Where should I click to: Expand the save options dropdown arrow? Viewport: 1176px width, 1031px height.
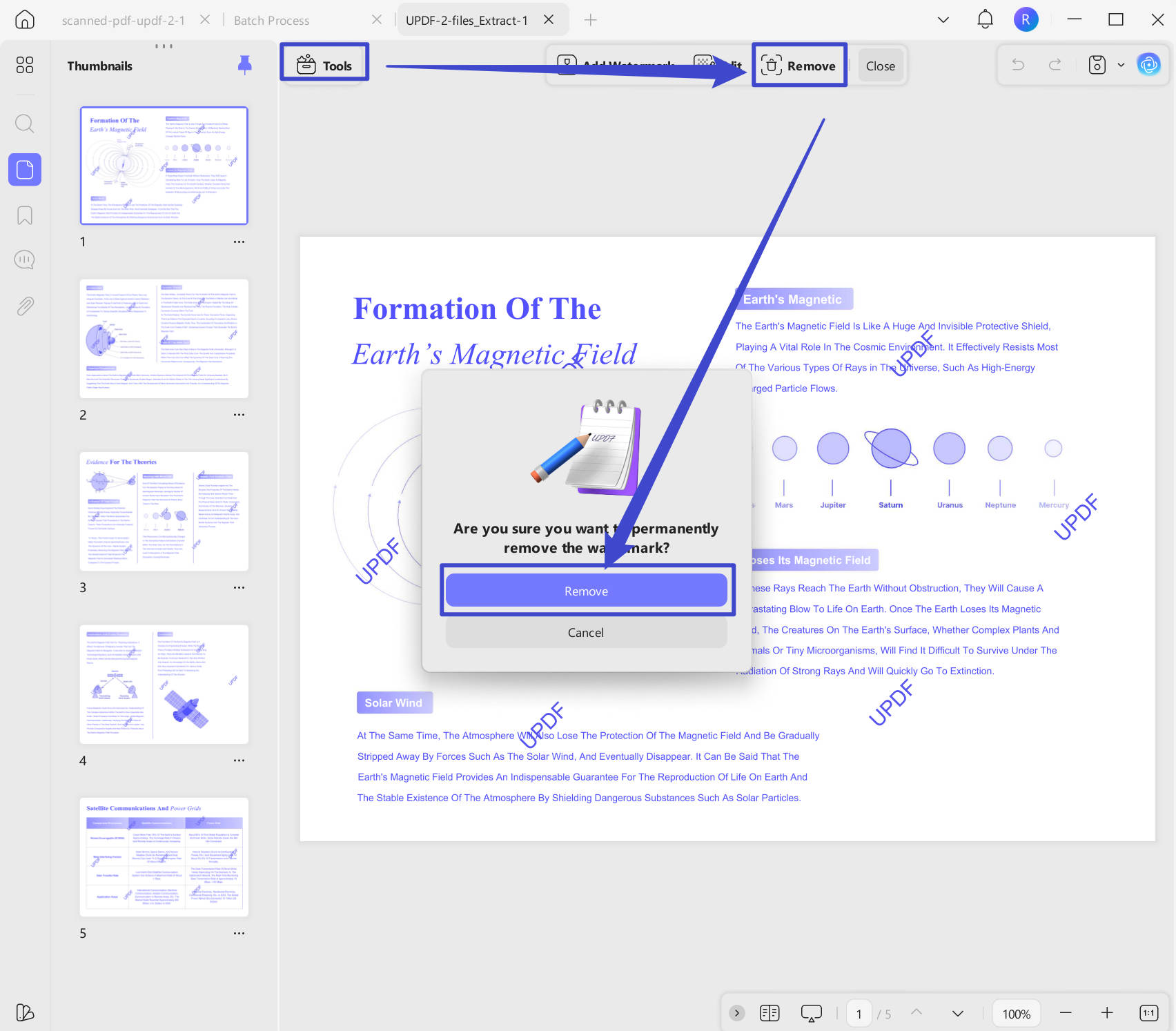(x=1121, y=65)
